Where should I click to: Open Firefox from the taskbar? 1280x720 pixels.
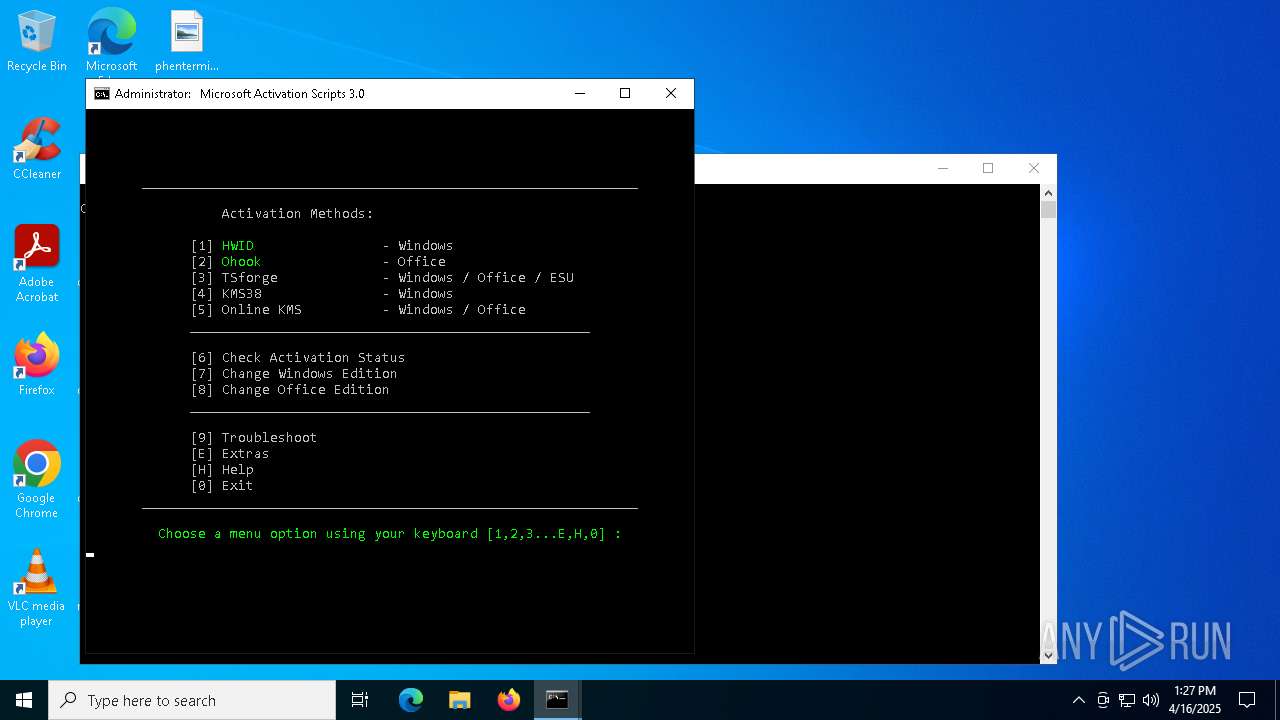click(509, 700)
